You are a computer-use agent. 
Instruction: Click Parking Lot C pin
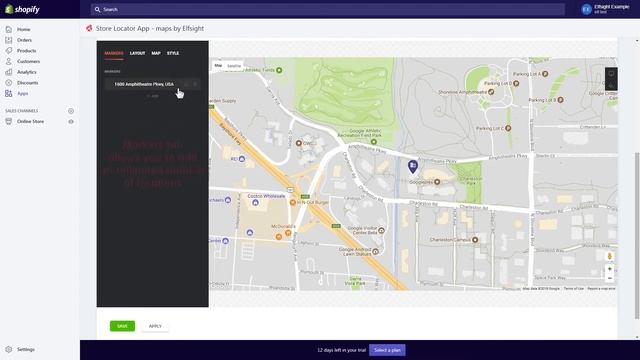point(508,128)
